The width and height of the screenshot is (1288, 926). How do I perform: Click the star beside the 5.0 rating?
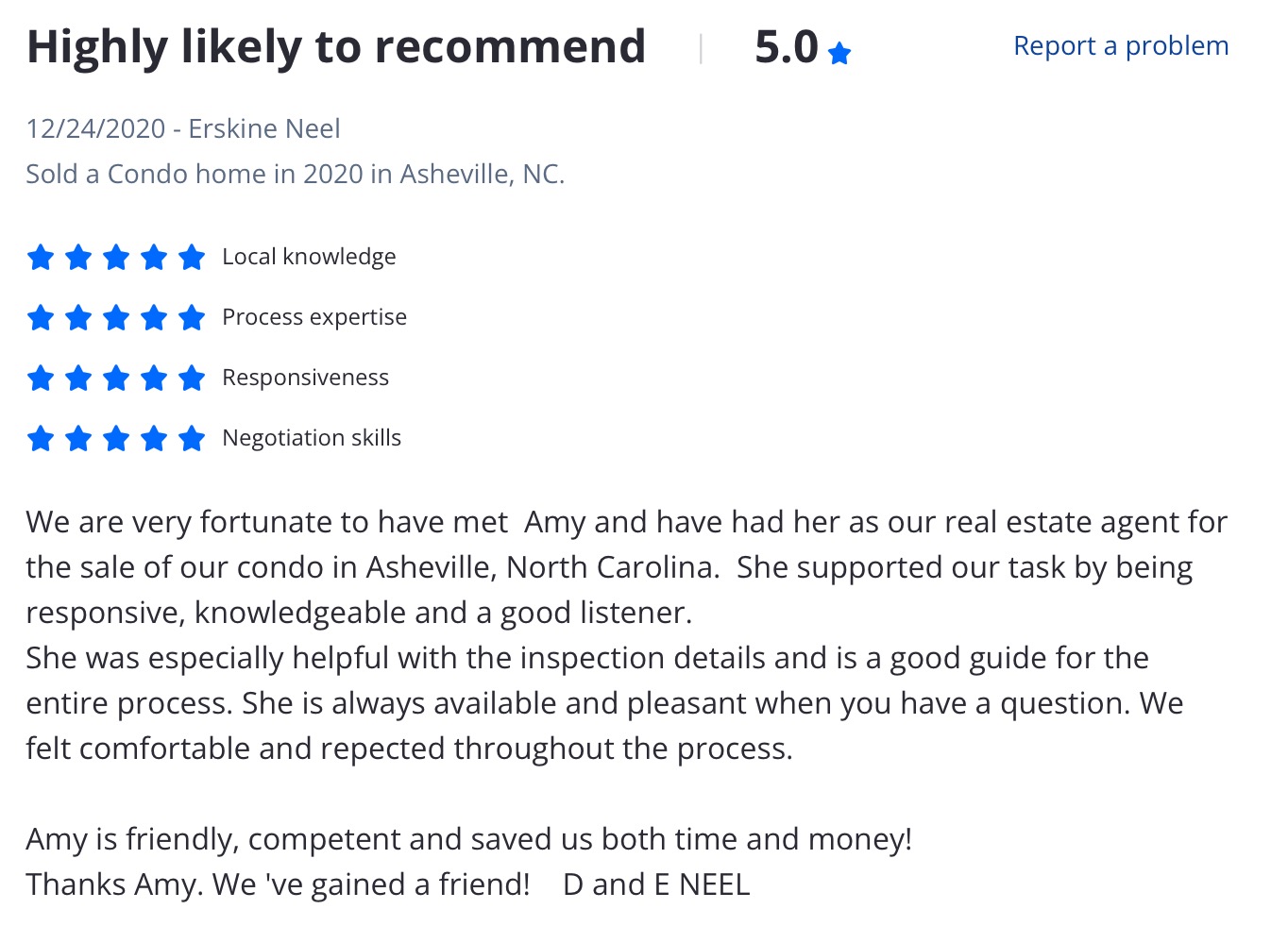839,54
